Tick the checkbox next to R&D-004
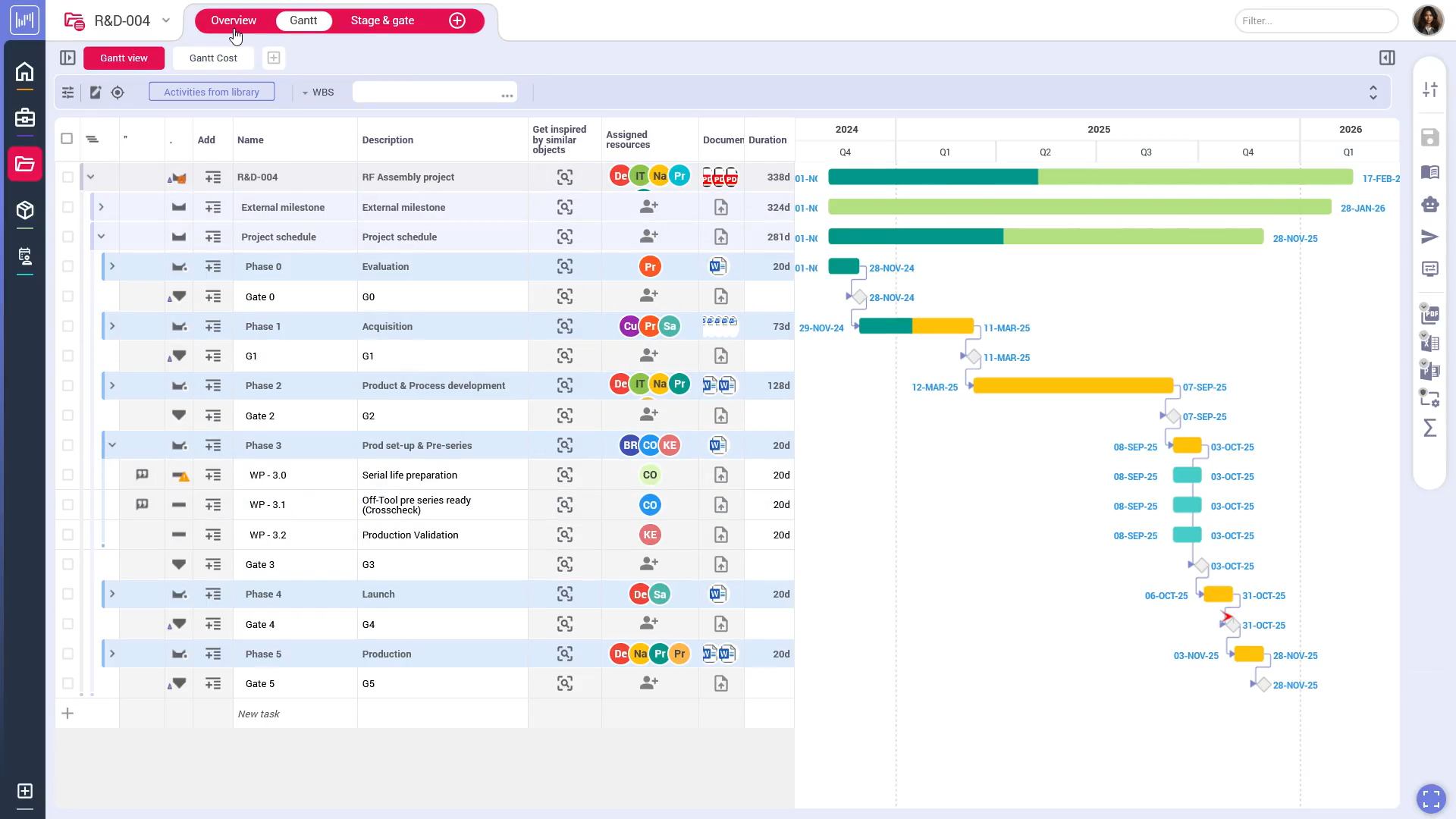Viewport: 1456px width, 819px height. (x=68, y=177)
